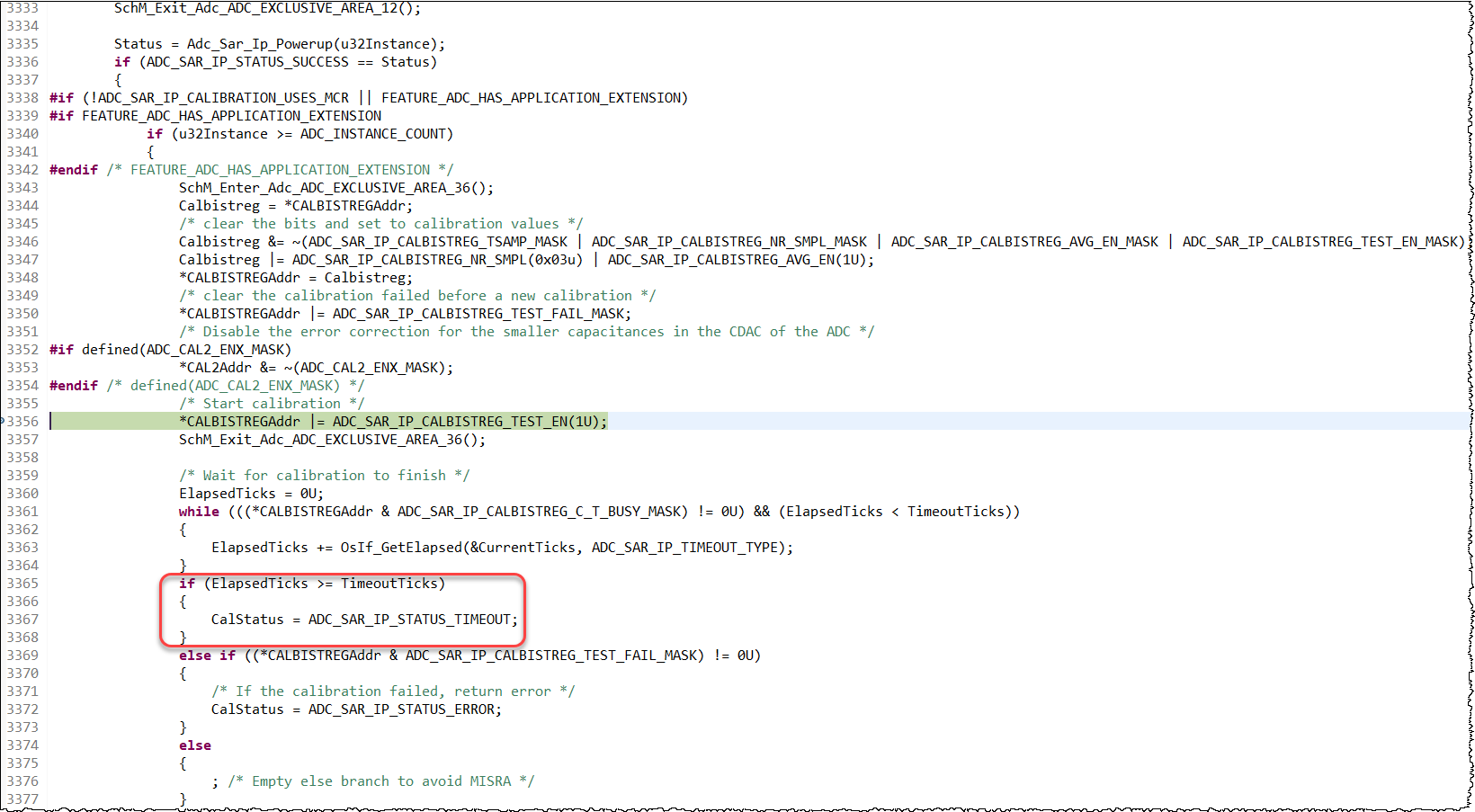Select the else keyword on line 3374

click(x=194, y=745)
